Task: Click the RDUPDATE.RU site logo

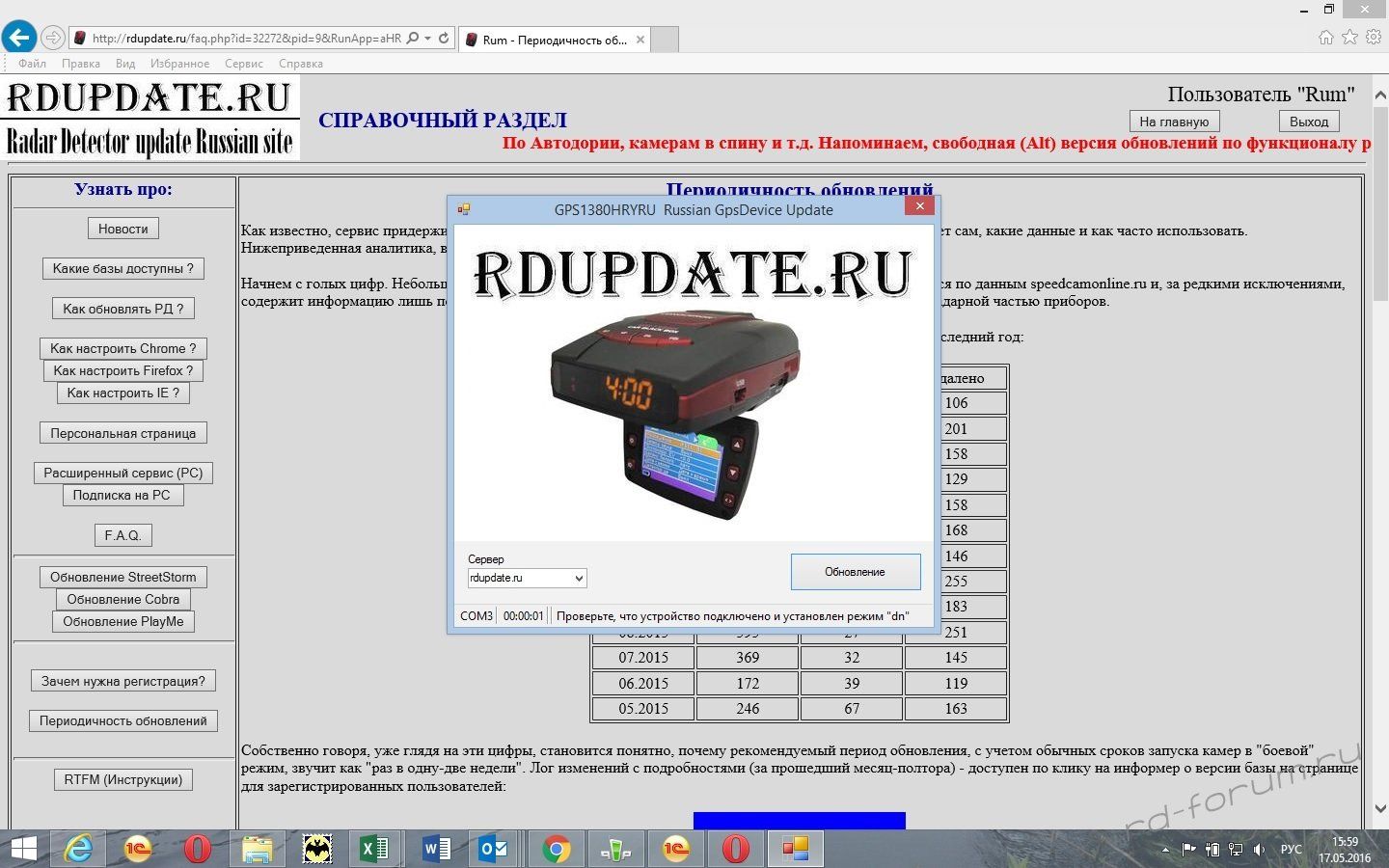Action: click(150, 119)
